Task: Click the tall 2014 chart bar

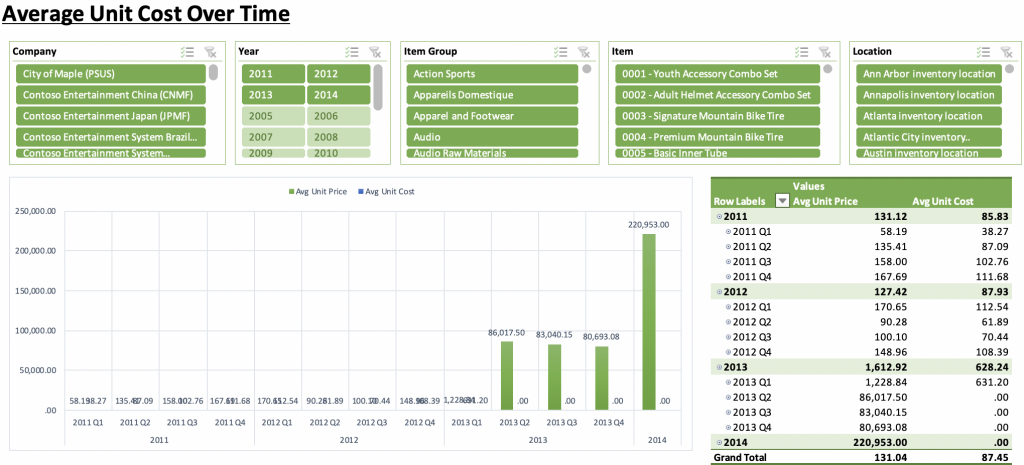Action: pyautogui.click(x=649, y=320)
